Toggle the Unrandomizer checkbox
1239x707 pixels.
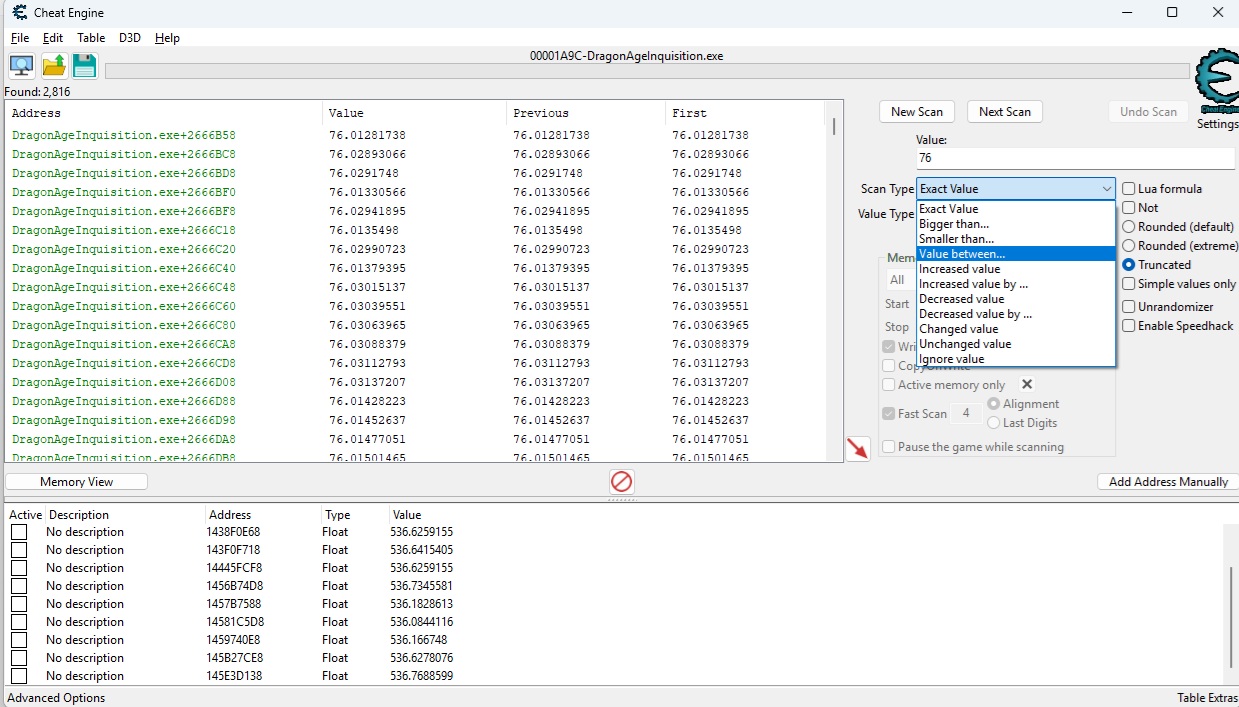[x=1129, y=307]
